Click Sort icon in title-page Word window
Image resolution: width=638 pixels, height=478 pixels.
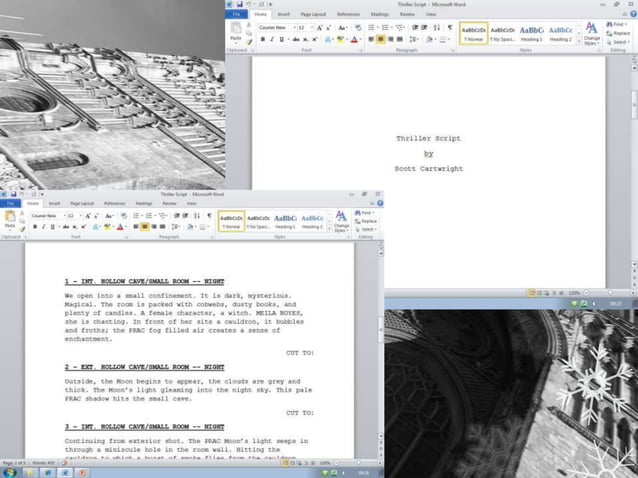pos(437,28)
